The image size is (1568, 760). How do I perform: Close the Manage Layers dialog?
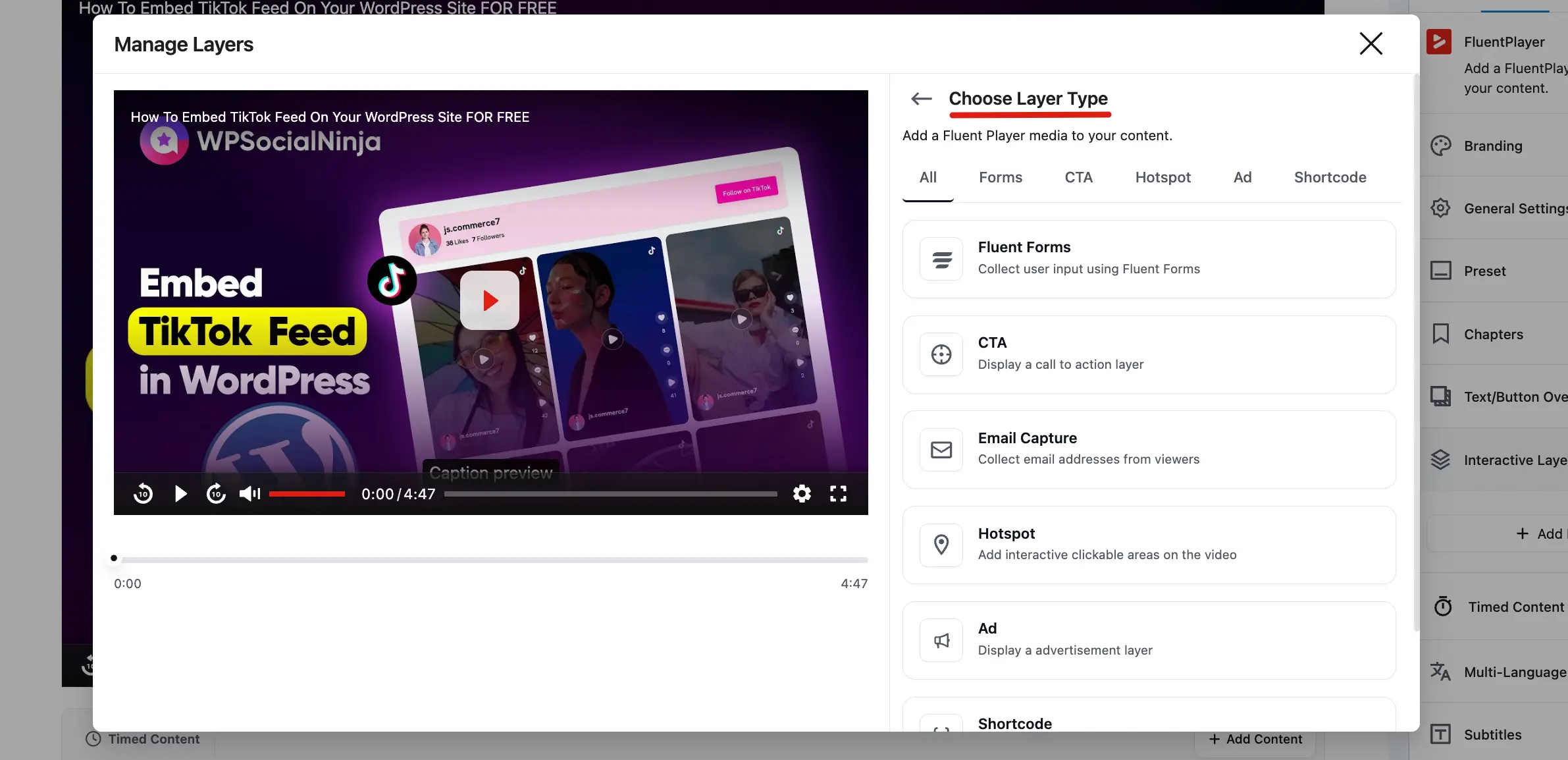click(1371, 43)
